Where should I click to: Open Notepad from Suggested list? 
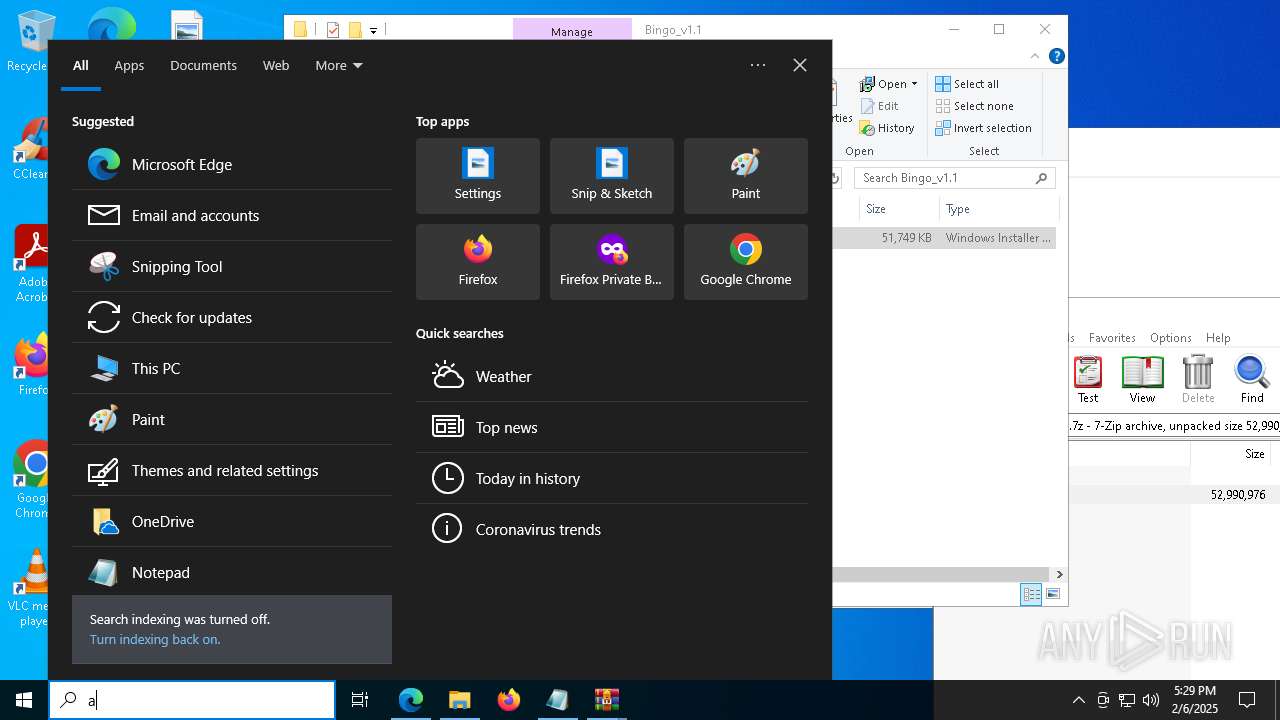pyautogui.click(x=232, y=572)
